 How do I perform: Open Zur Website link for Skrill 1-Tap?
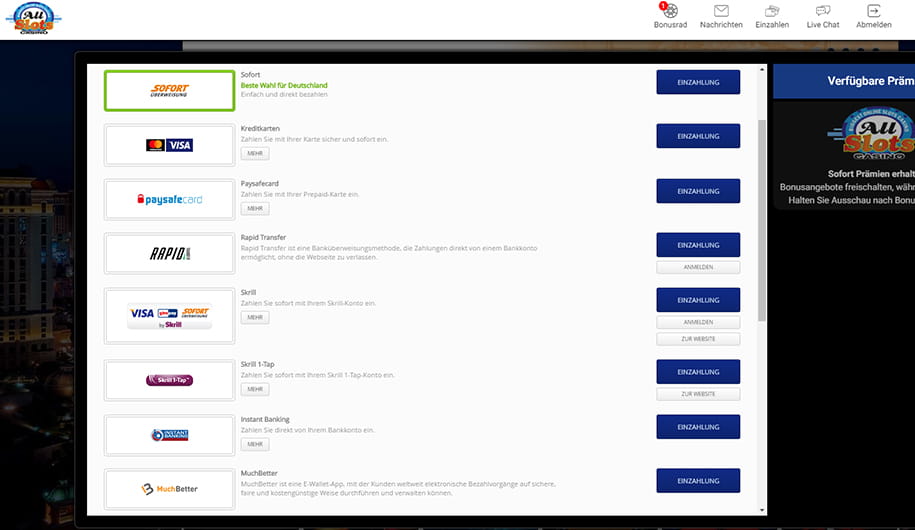pos(698,394)
